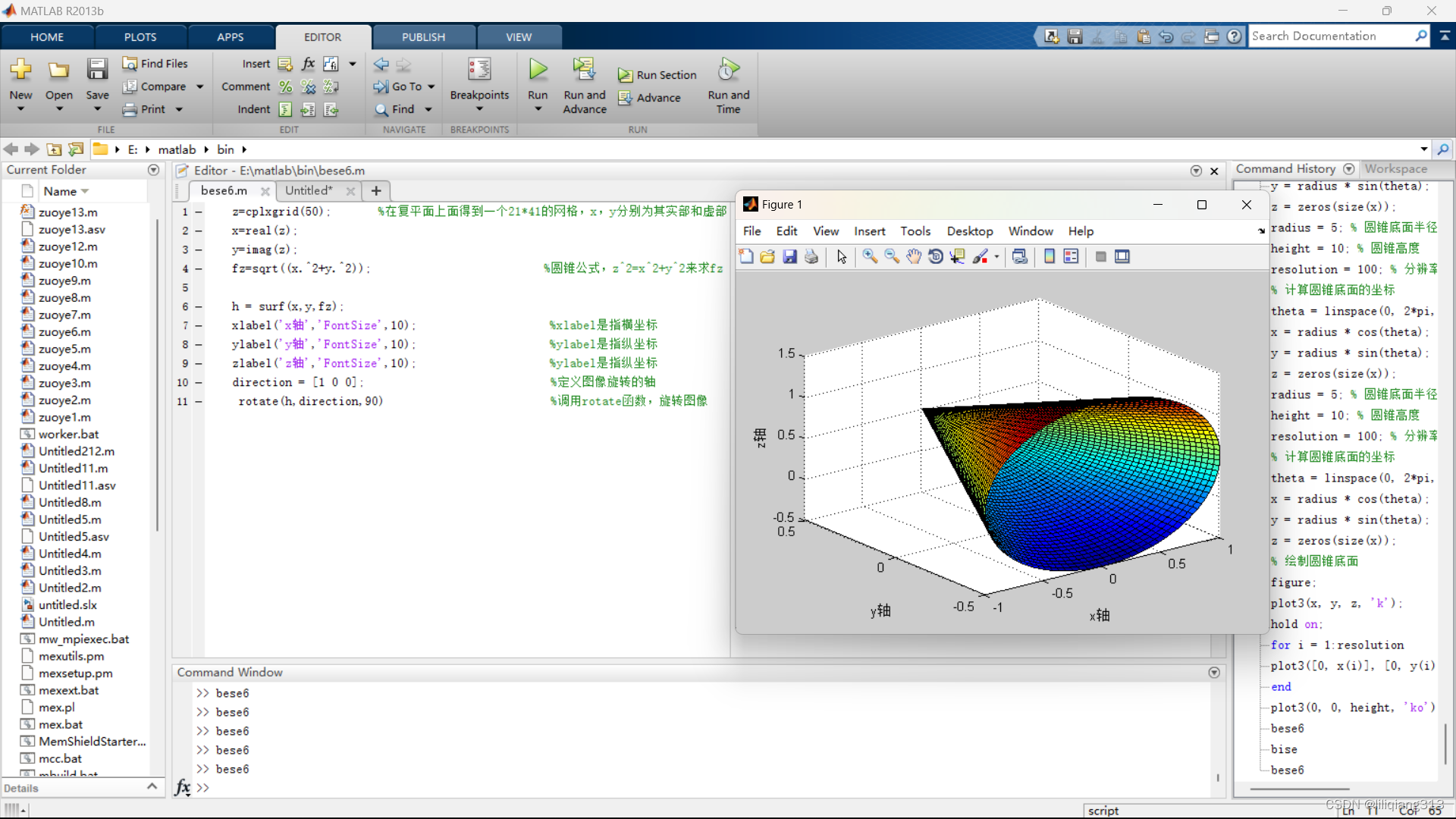Toggle the Insert Colorbar button
The height and width of the screenshot is (819, 1456).
click(x=1050, y=257)
